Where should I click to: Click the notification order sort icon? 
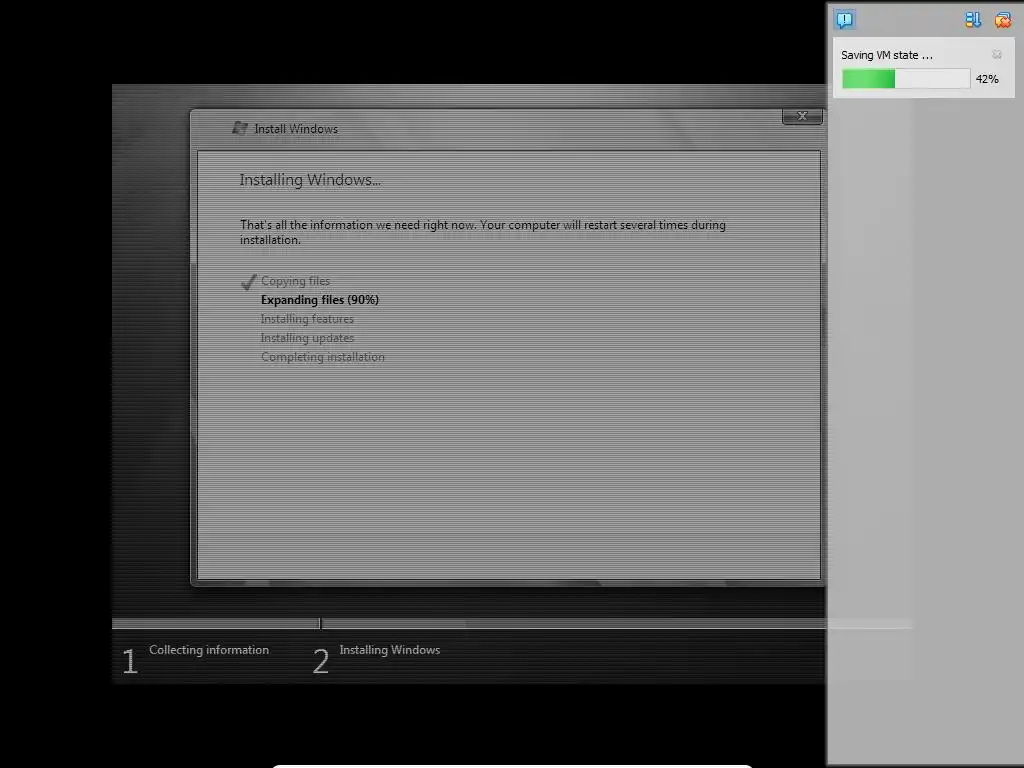coord(973,20)
